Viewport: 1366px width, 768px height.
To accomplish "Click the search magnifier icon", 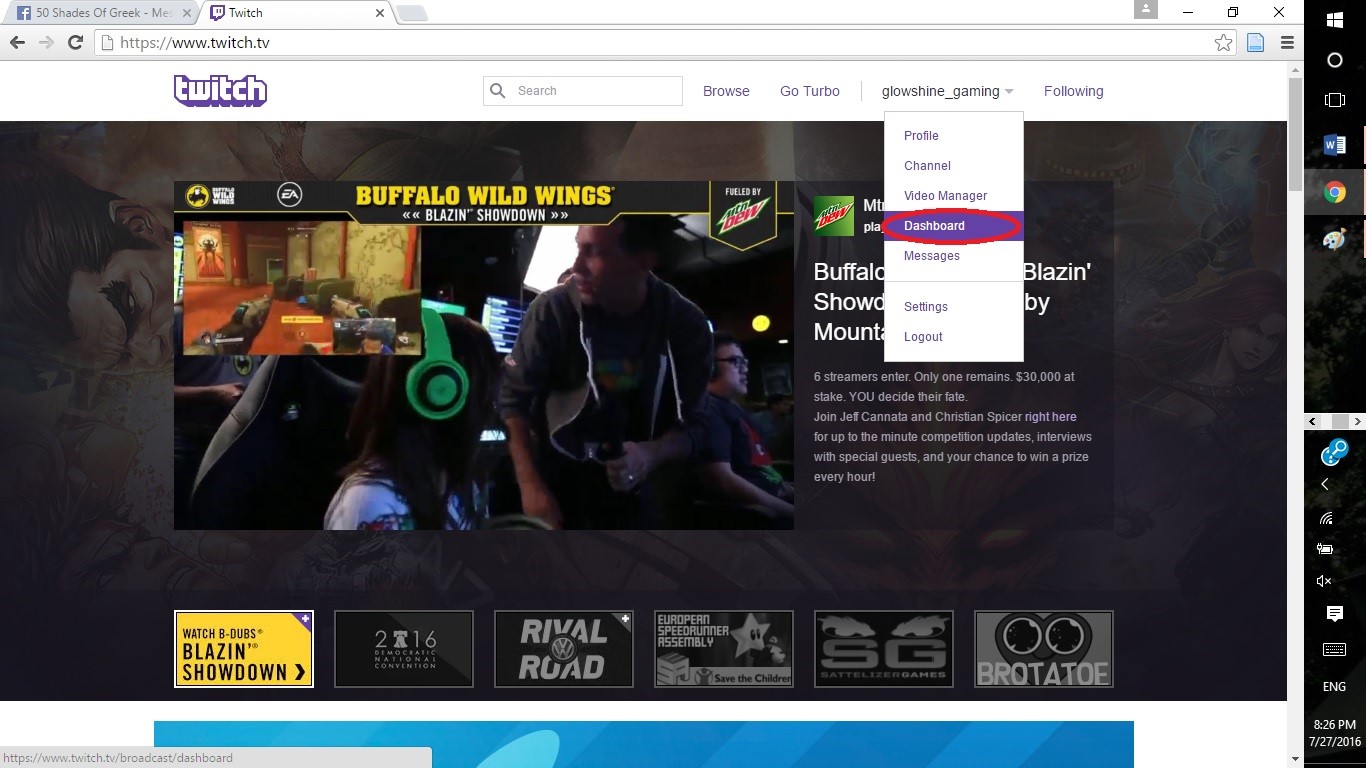I will click(498, 91).
